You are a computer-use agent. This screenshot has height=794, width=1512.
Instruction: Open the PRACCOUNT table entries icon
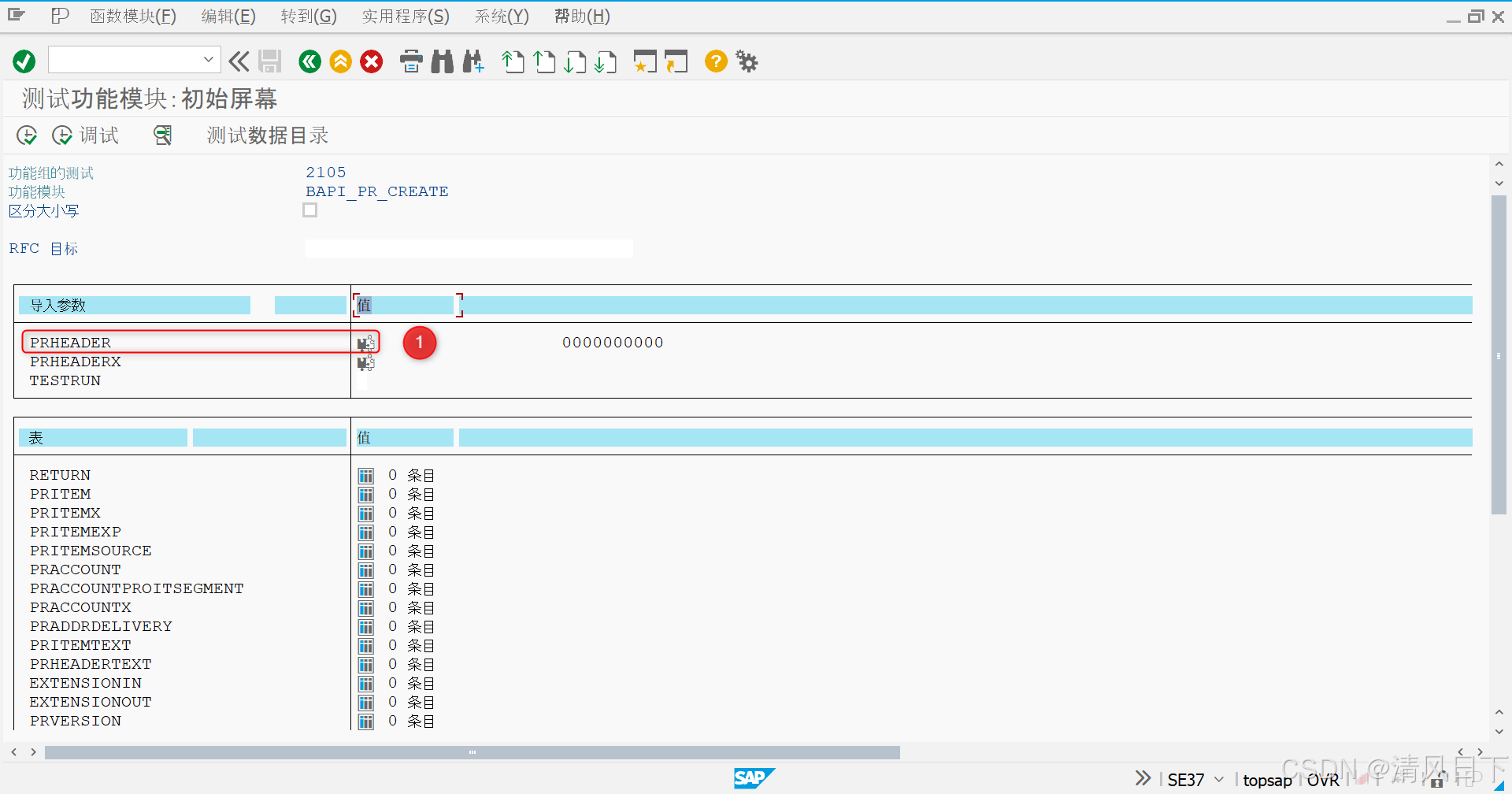(x=366, y=570)
